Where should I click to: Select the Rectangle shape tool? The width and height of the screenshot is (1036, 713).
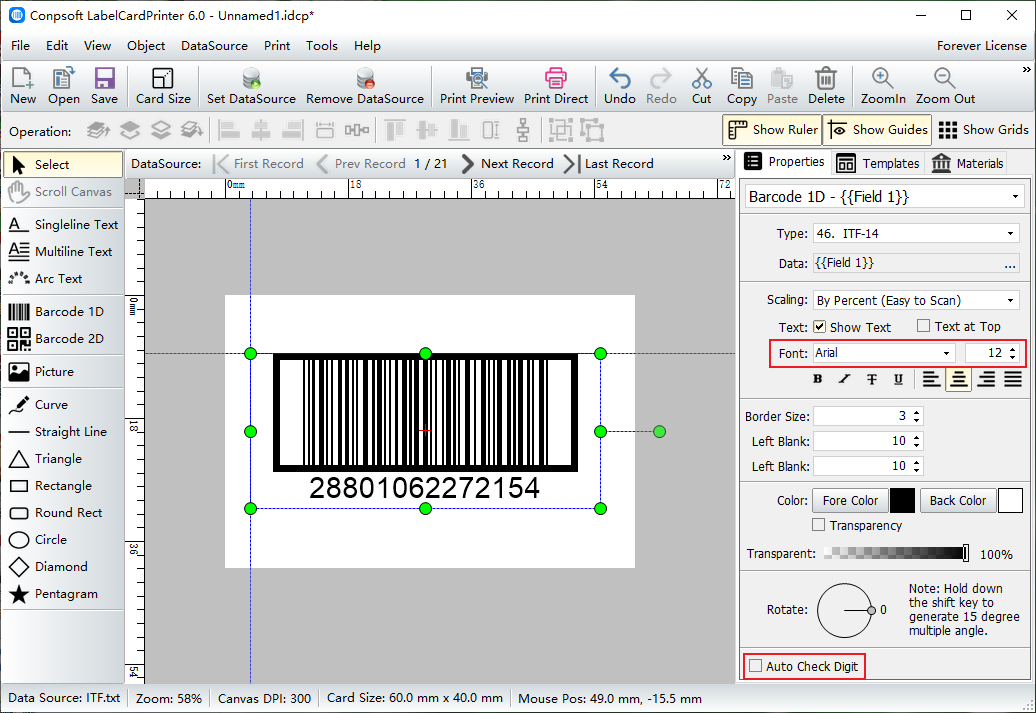[63, 486]
